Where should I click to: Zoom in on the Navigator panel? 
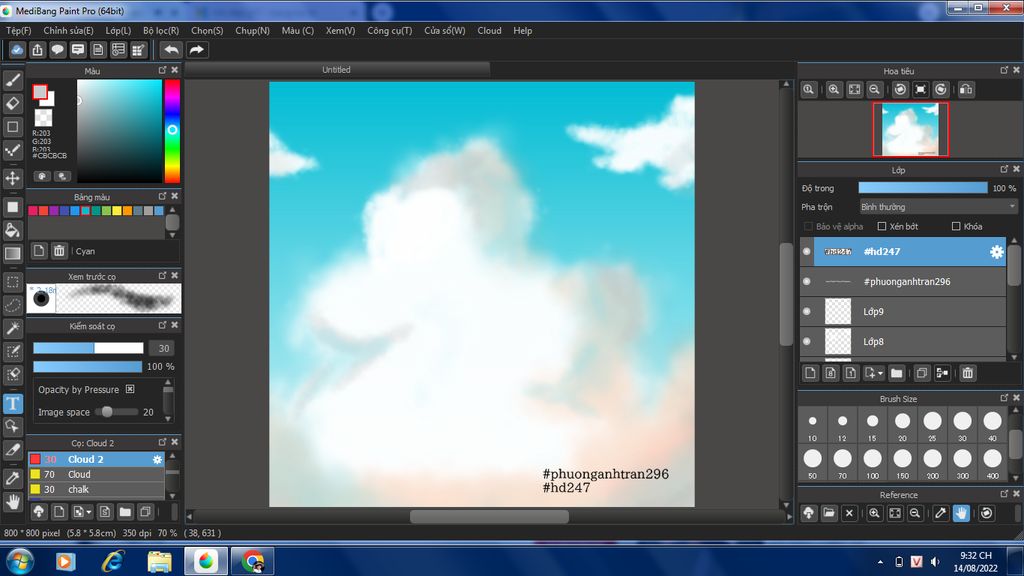[834, 89]
